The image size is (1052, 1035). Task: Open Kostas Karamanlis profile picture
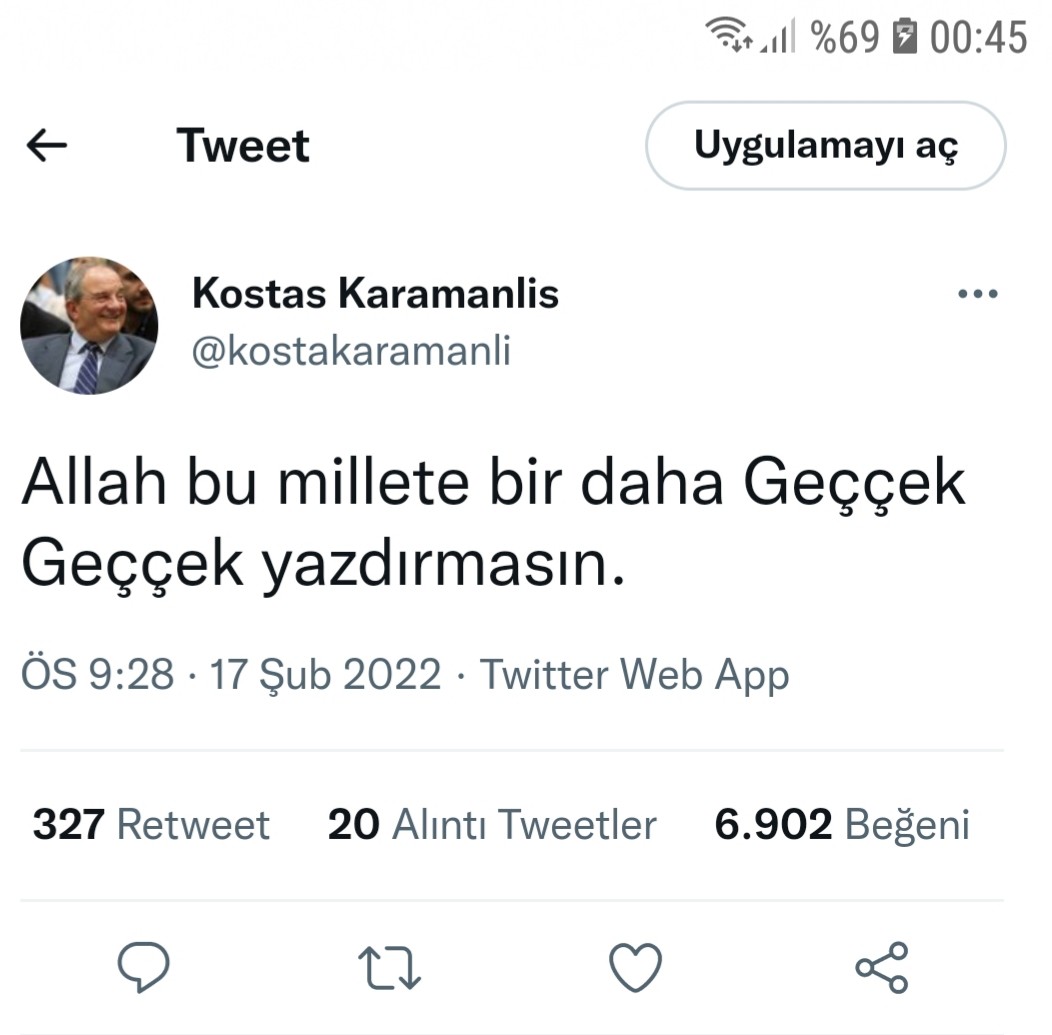pos(89,325)
